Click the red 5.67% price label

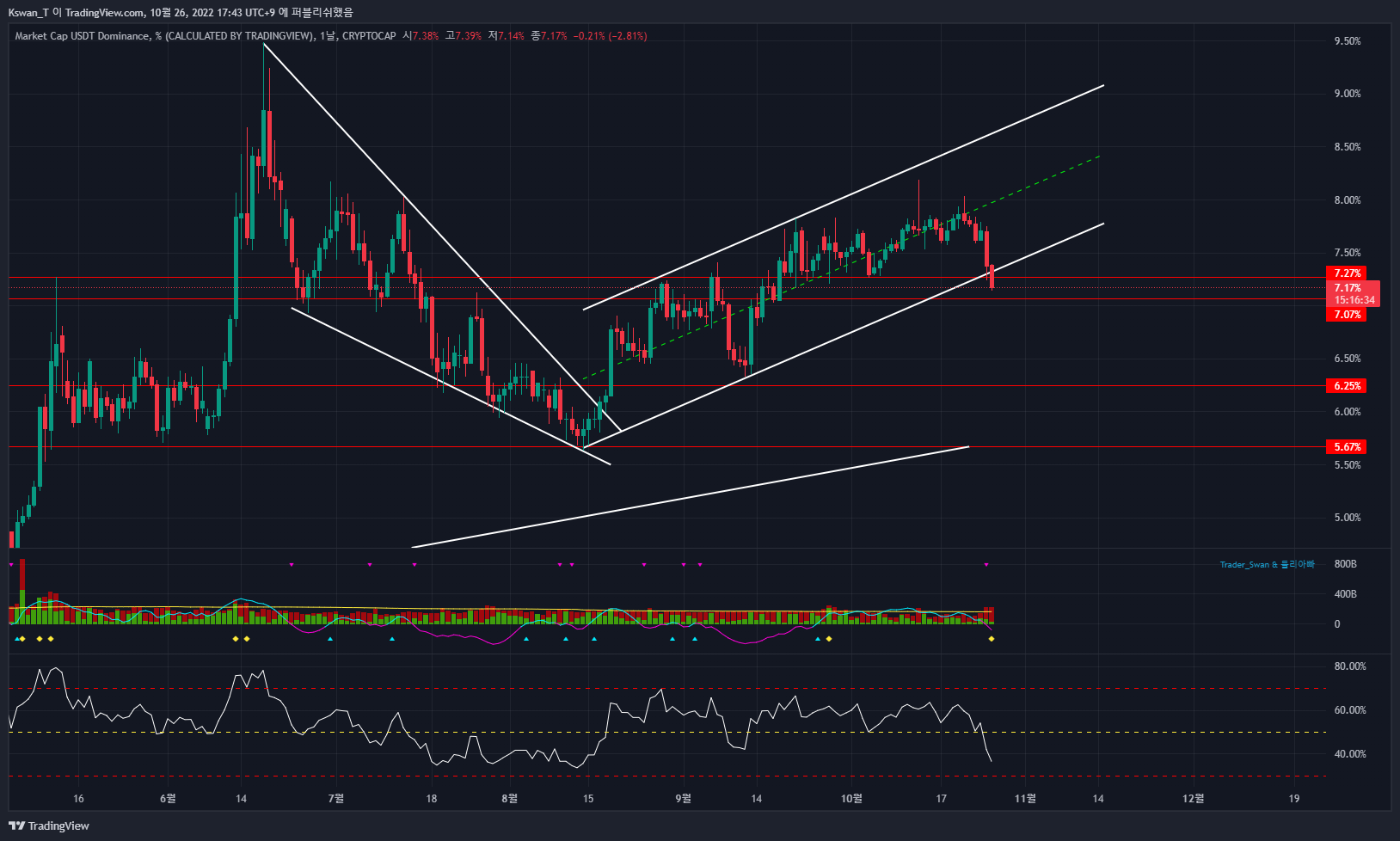1347,447
